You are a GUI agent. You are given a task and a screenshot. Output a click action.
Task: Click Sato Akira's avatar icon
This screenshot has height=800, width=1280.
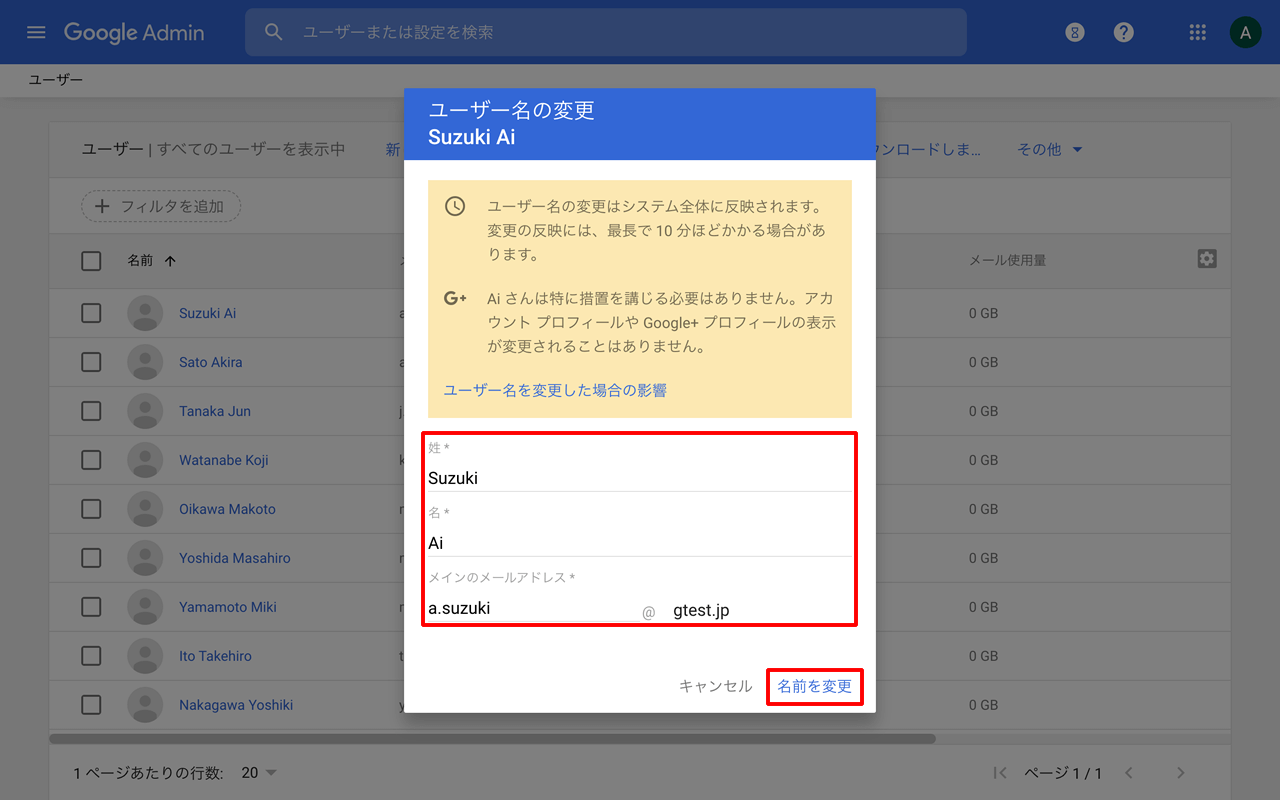145,362
